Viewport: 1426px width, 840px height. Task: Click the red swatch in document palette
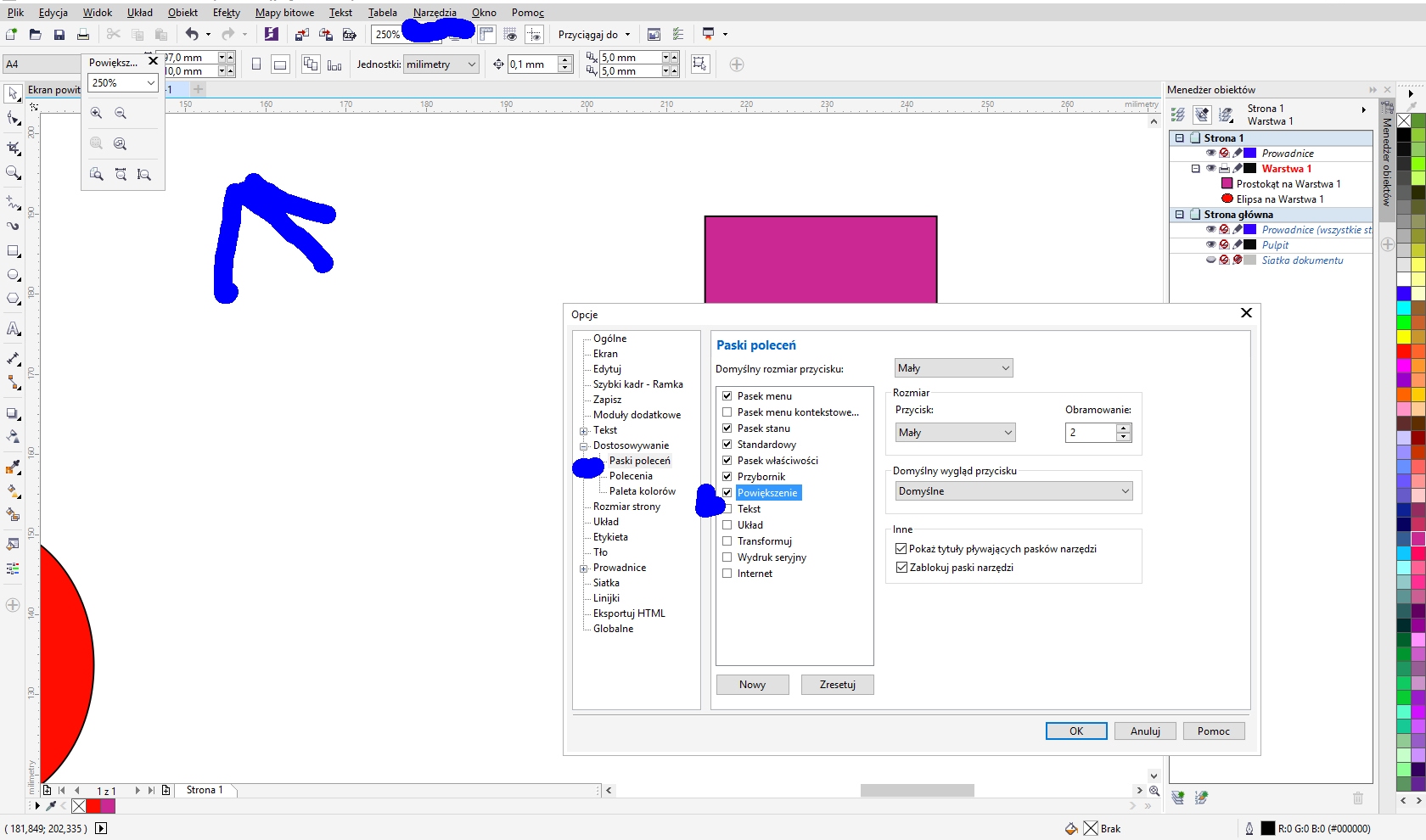click(93, 806)
